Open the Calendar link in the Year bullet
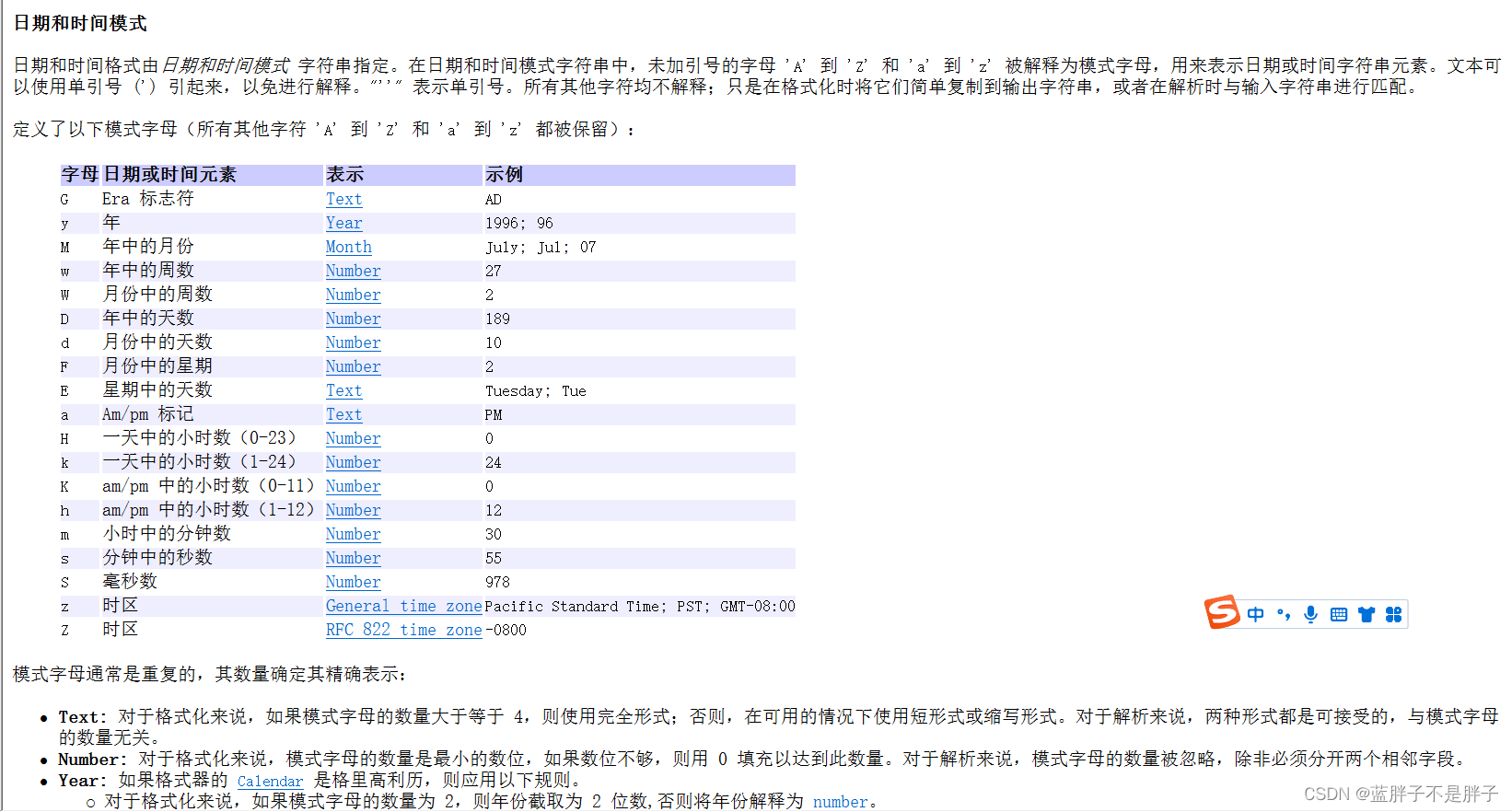 point(270,781)
